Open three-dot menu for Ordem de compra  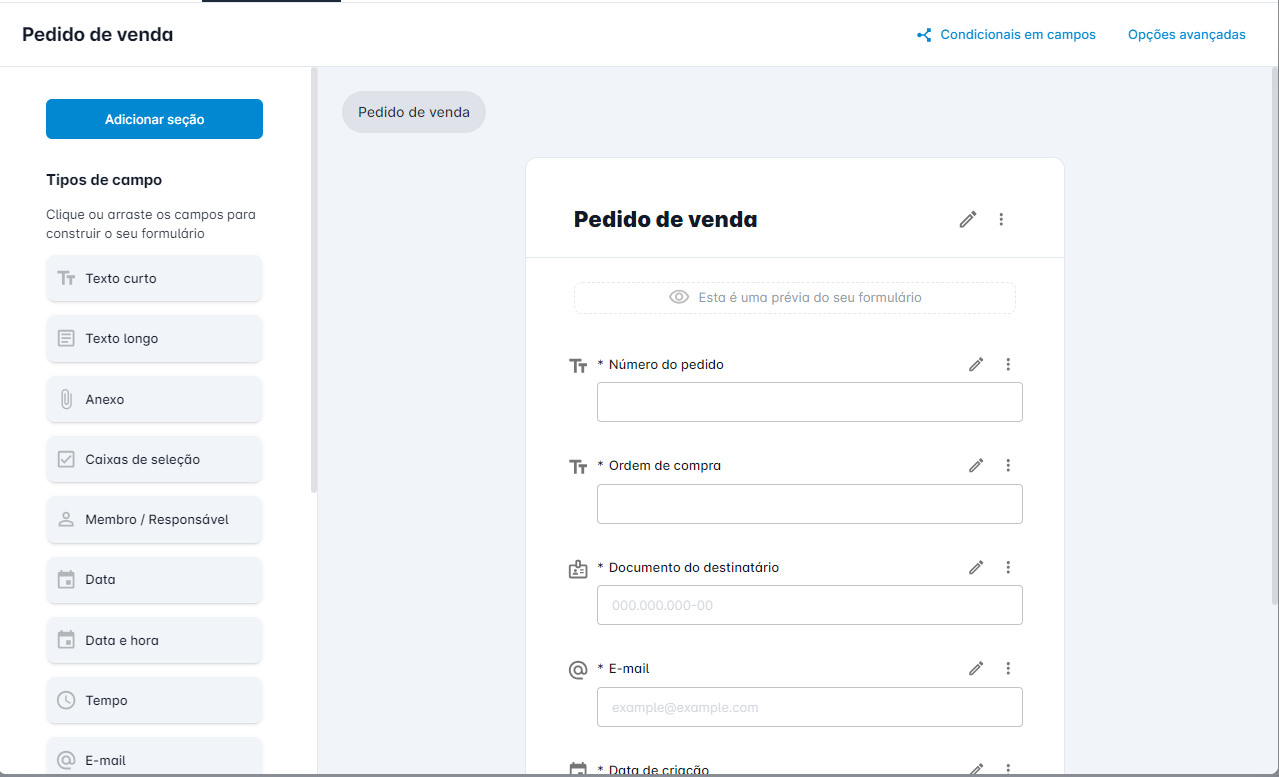coord(1008,465)
